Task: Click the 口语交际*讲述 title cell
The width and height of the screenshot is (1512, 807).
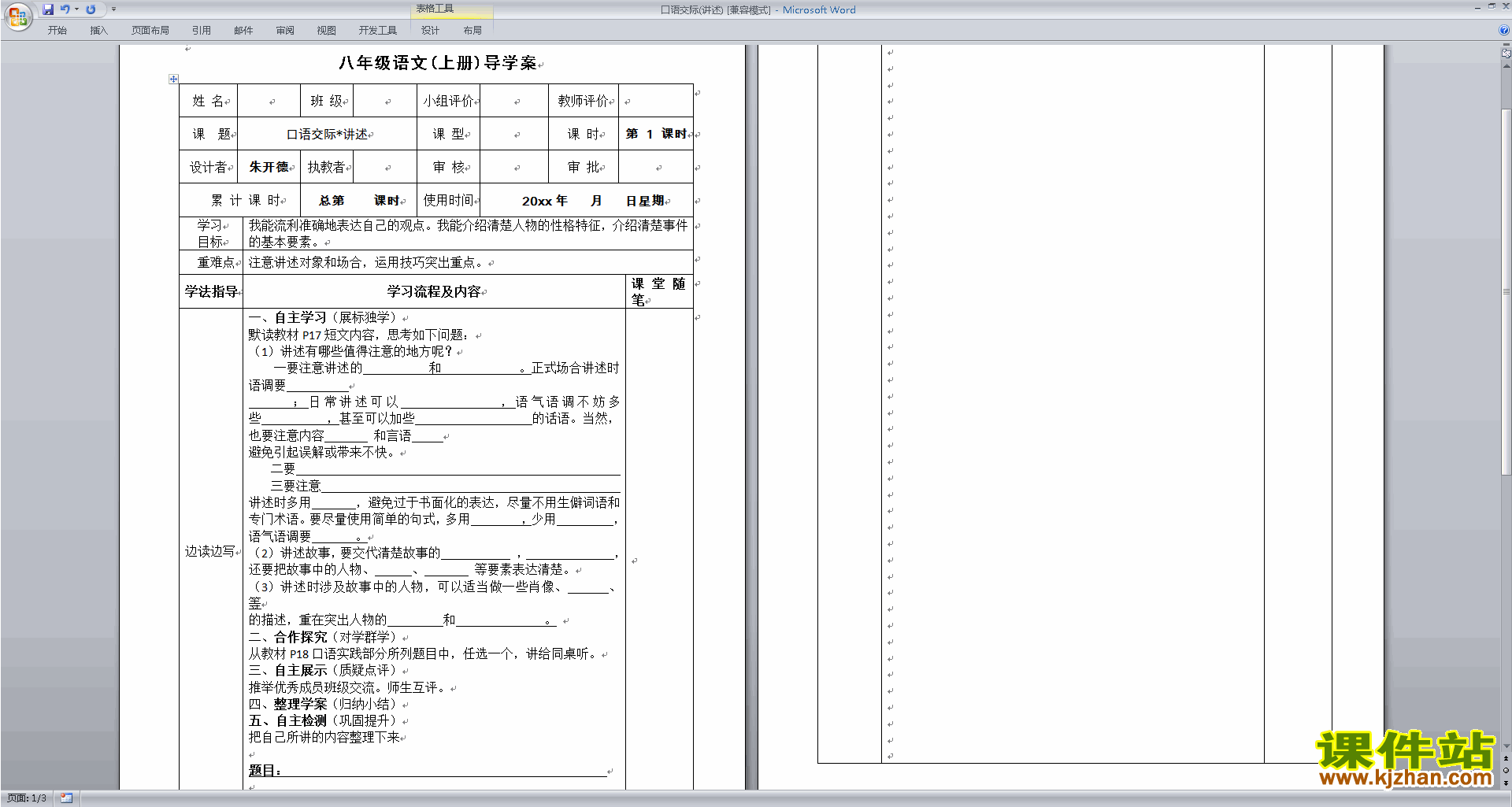Action: [327, 135]
